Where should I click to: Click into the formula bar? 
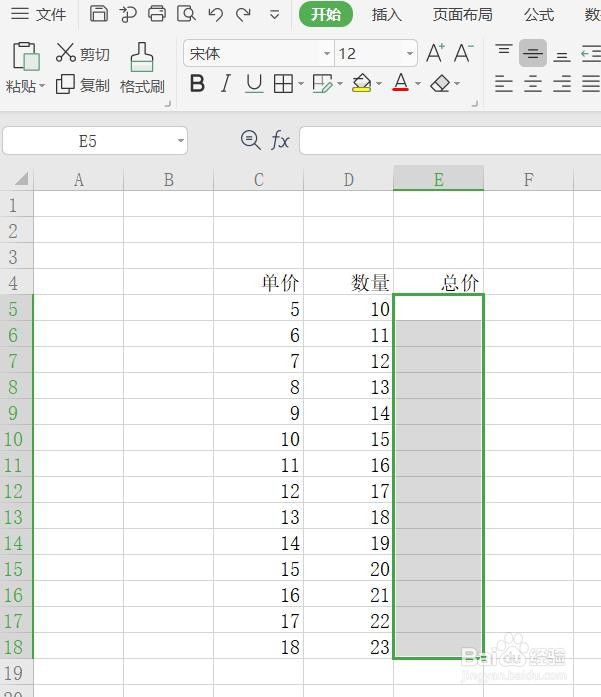click(450, 141)
